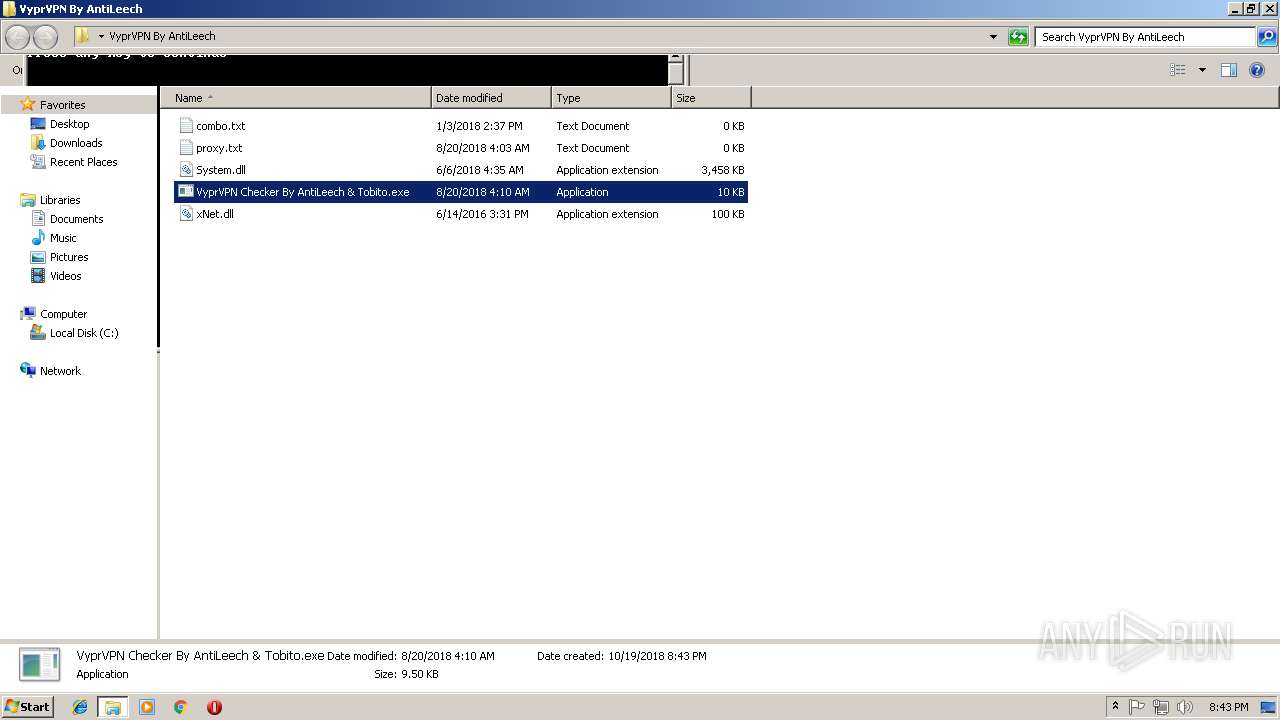Launch Windows Media Player from taskbar
The image size is (1280, 720).
[147, 707]
